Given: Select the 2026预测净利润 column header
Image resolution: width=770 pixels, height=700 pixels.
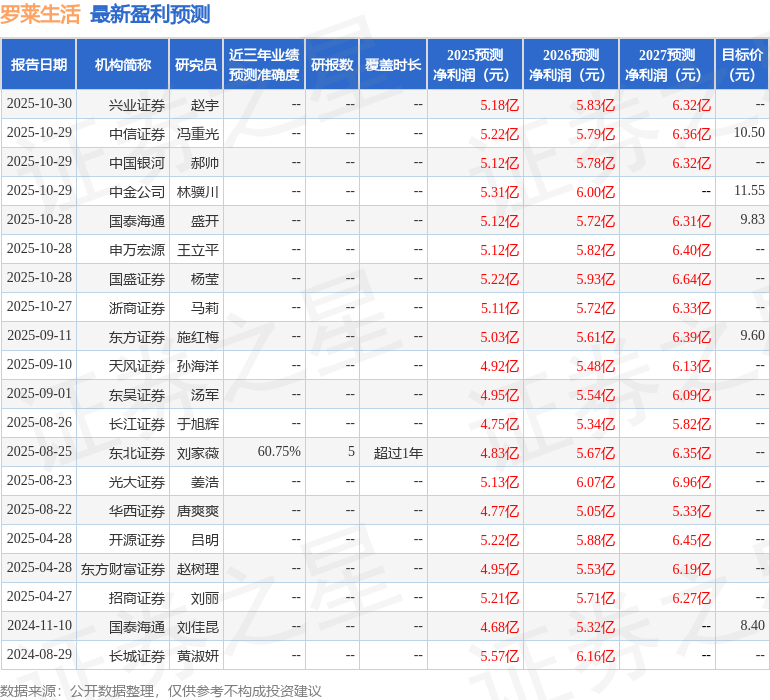Looking at the screenshot, I should pyautogui.click(x=570, y=65).
